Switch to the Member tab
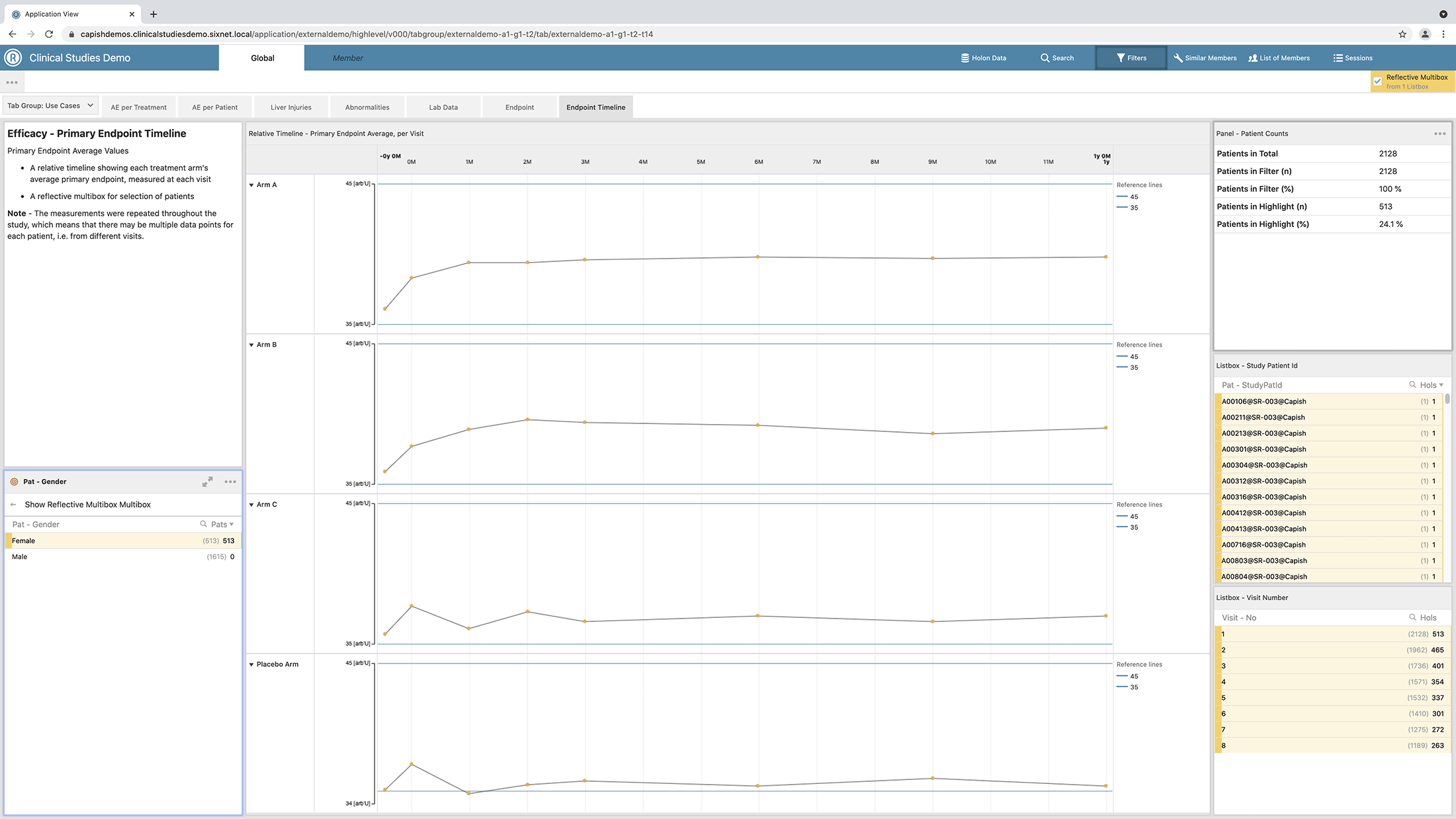Viewport: 1456px width, 819px height. tap(347, 58)
